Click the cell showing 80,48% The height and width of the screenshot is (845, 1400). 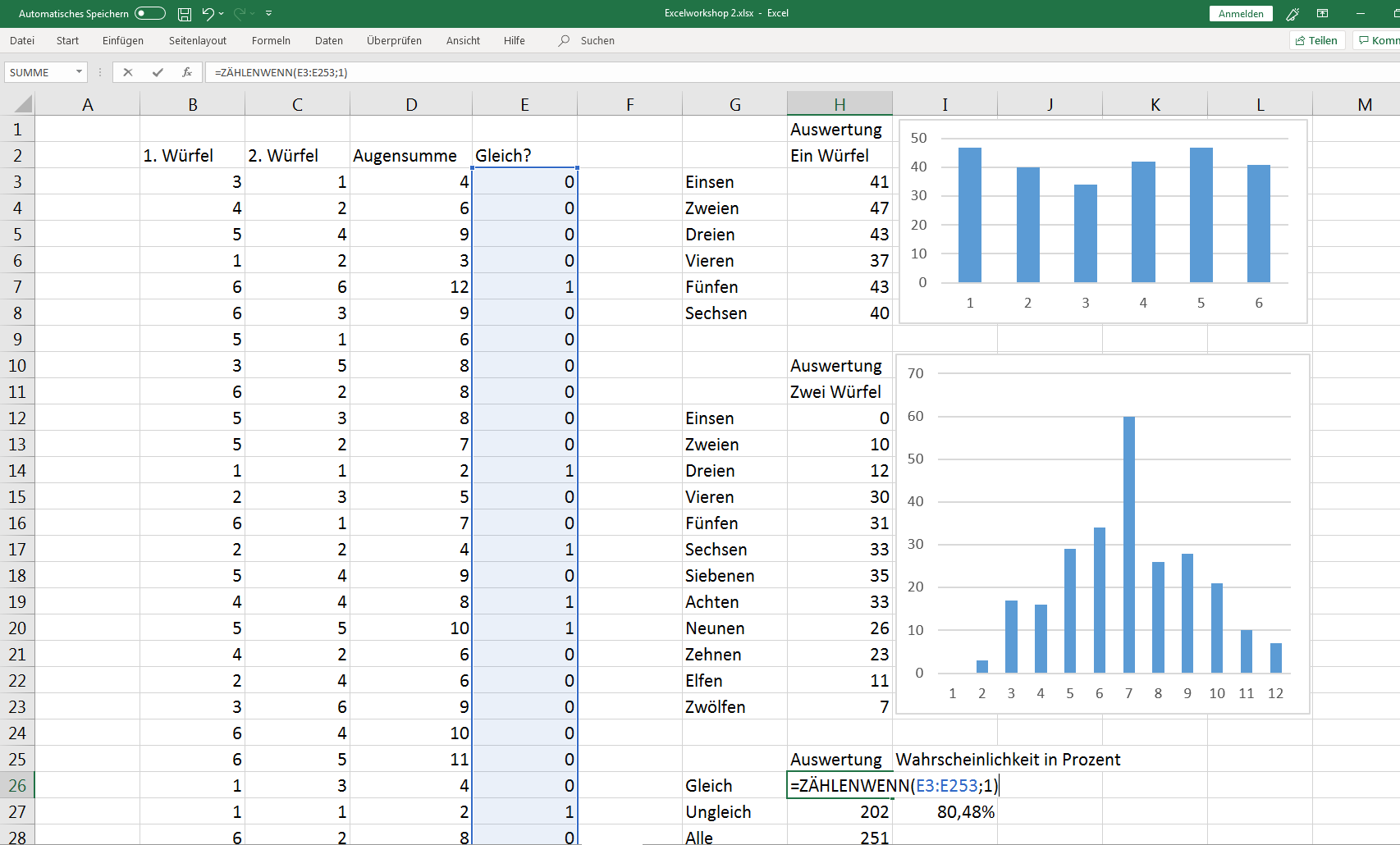click(945, 811)
